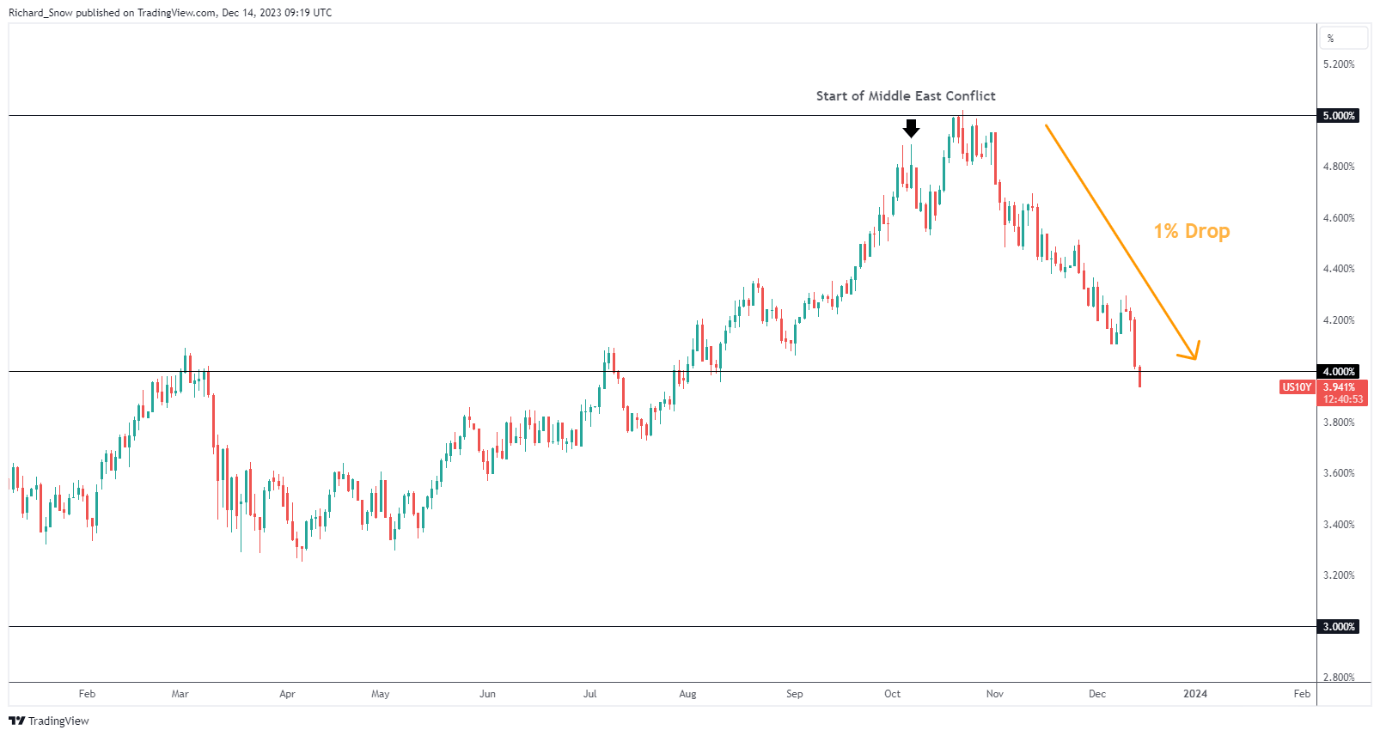This screenshot has height=736, width=1380.
Task: Open the % price scale unit box
Action: pos(1343,38)
